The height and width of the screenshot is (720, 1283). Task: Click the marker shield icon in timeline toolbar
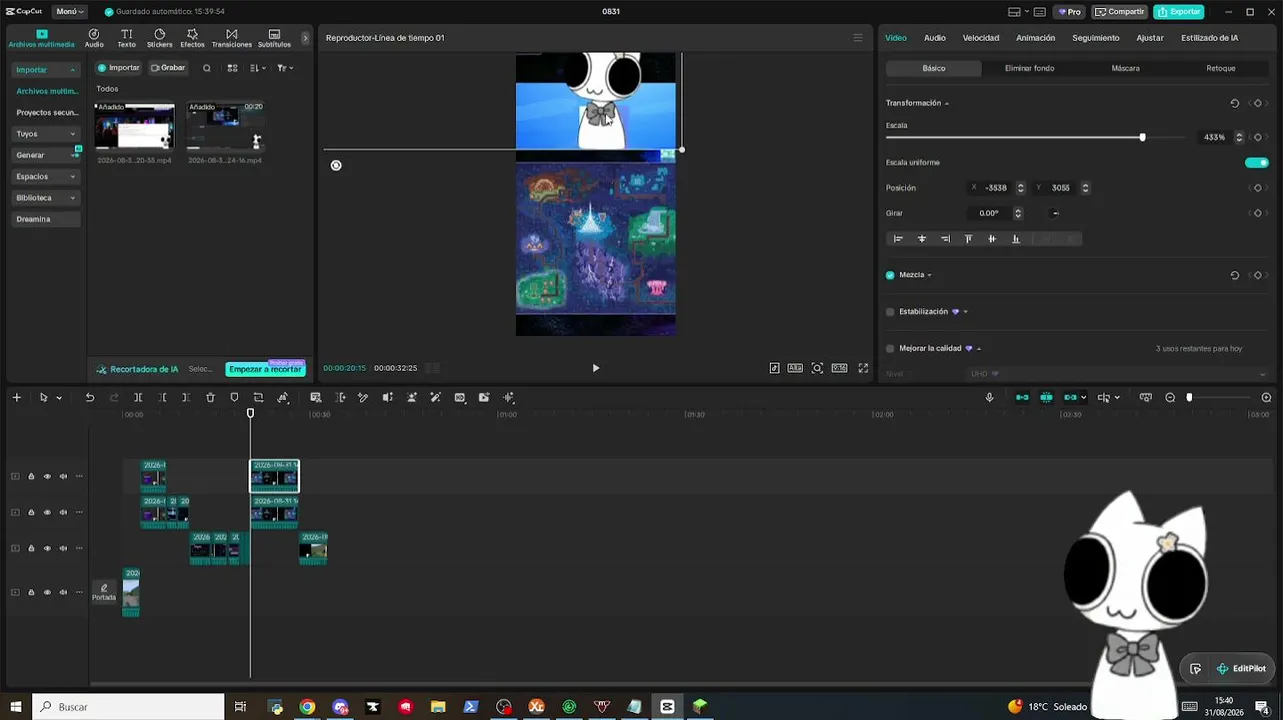[x=234, y=398]
